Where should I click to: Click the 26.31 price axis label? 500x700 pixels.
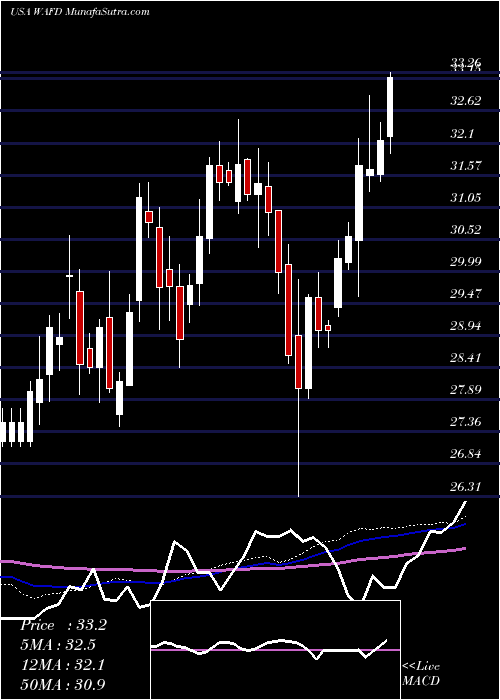click(466, 486)
